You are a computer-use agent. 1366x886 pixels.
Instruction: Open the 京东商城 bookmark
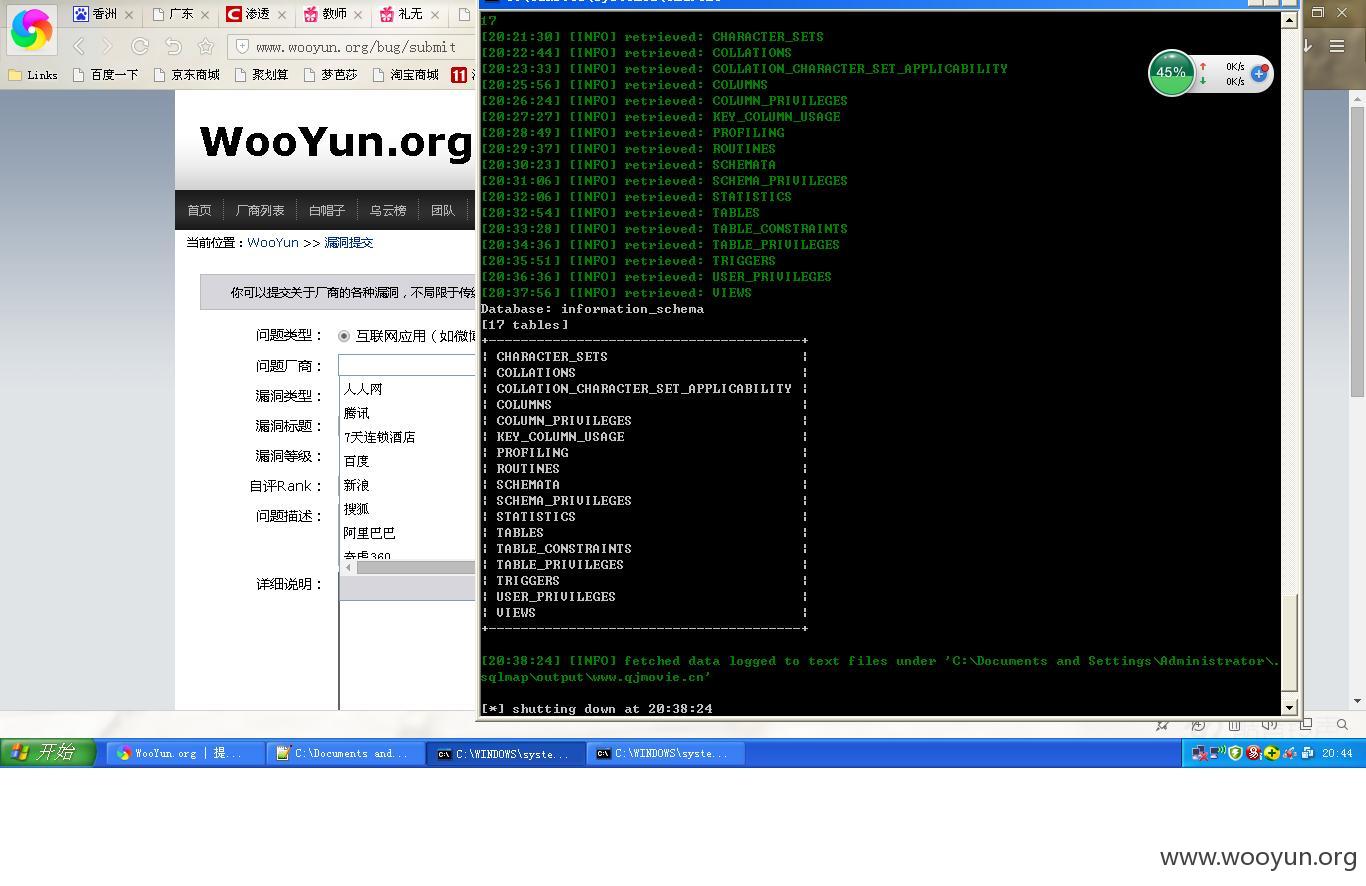click(186, 75)
